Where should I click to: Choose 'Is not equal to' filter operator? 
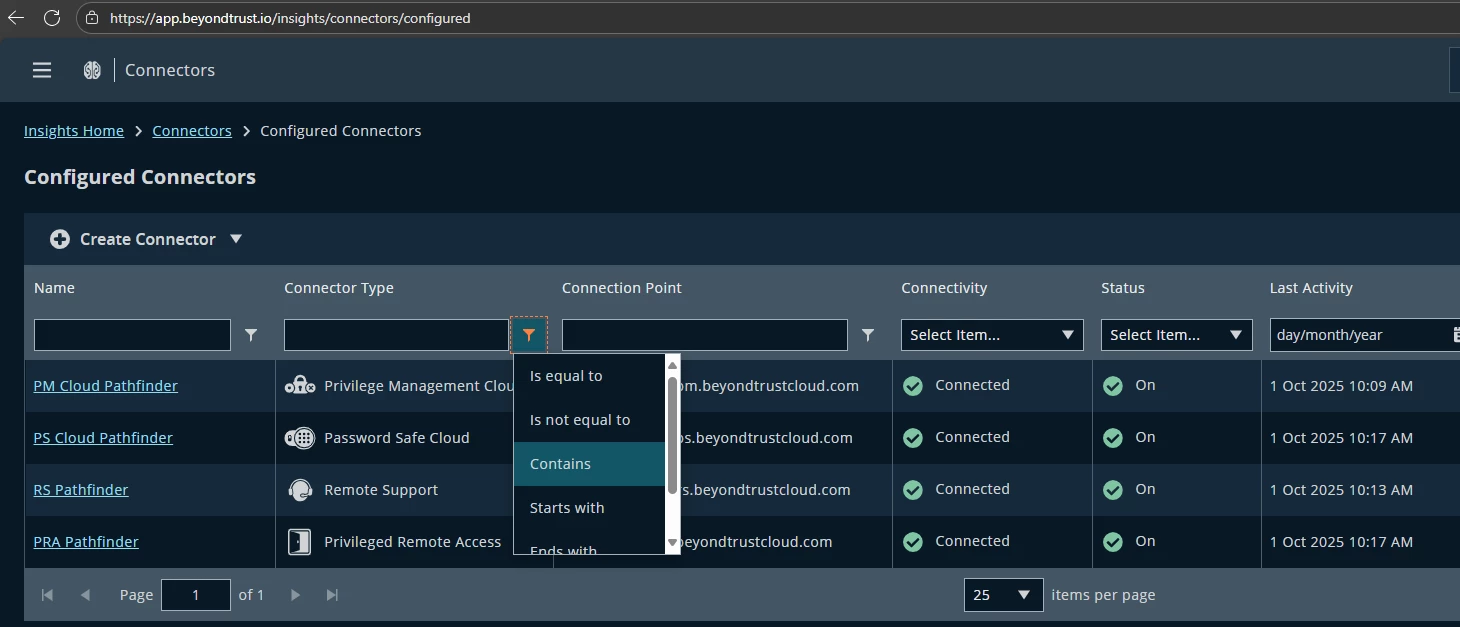click(x=589, y=420)
